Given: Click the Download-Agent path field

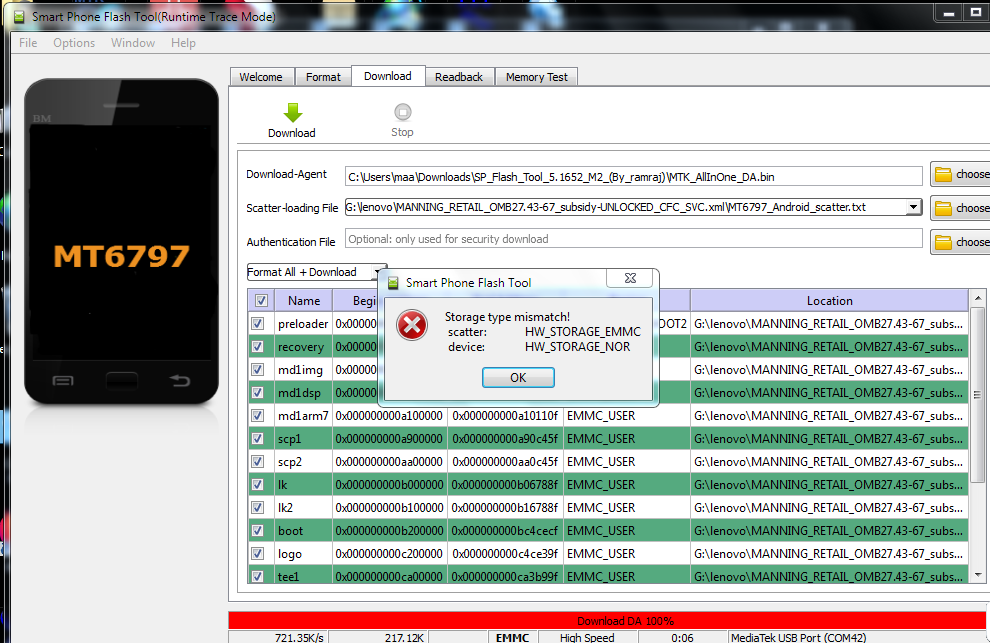Looking at the screenshot, I should (633, 177).
